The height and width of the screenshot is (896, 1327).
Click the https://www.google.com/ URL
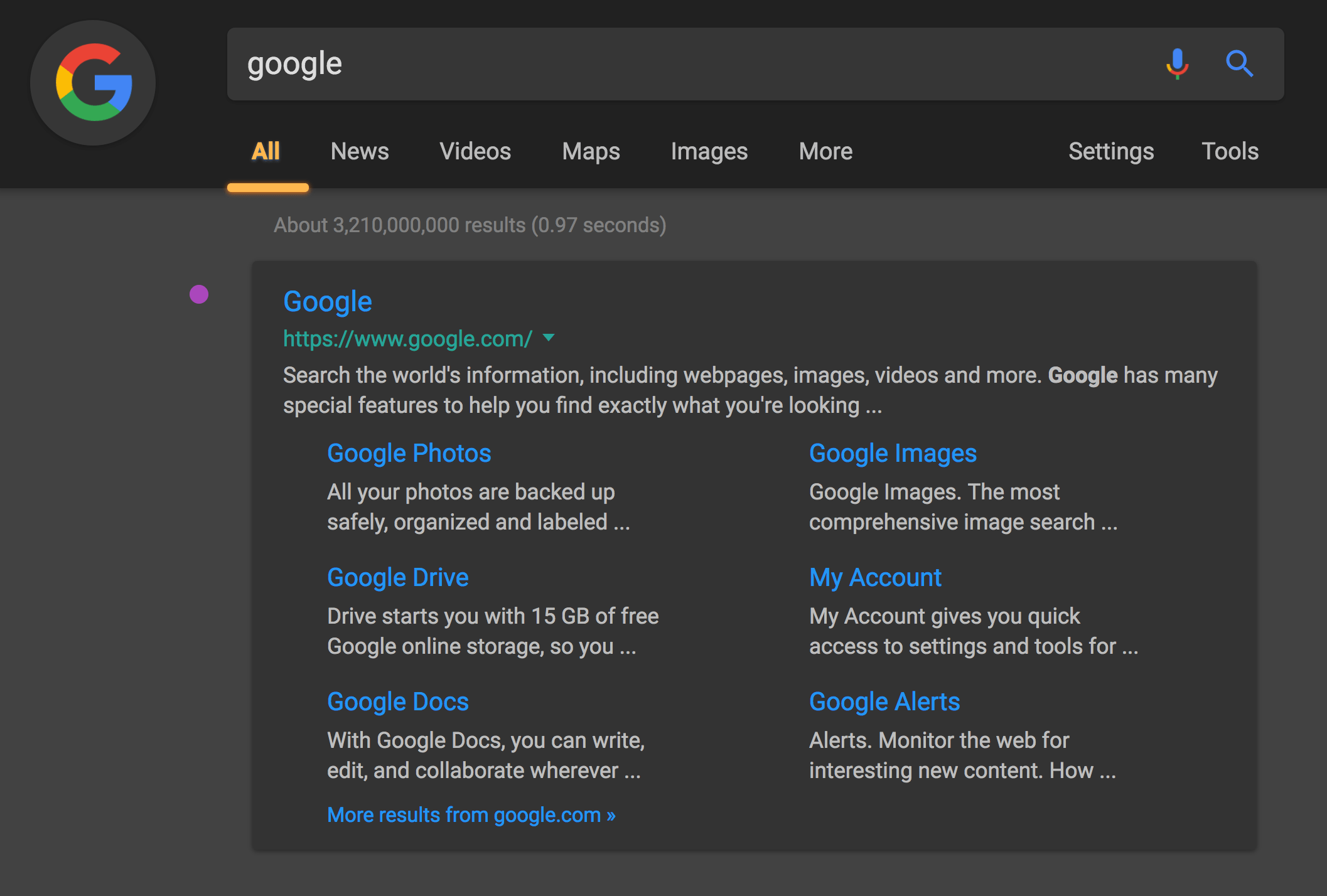coord(407,339)
